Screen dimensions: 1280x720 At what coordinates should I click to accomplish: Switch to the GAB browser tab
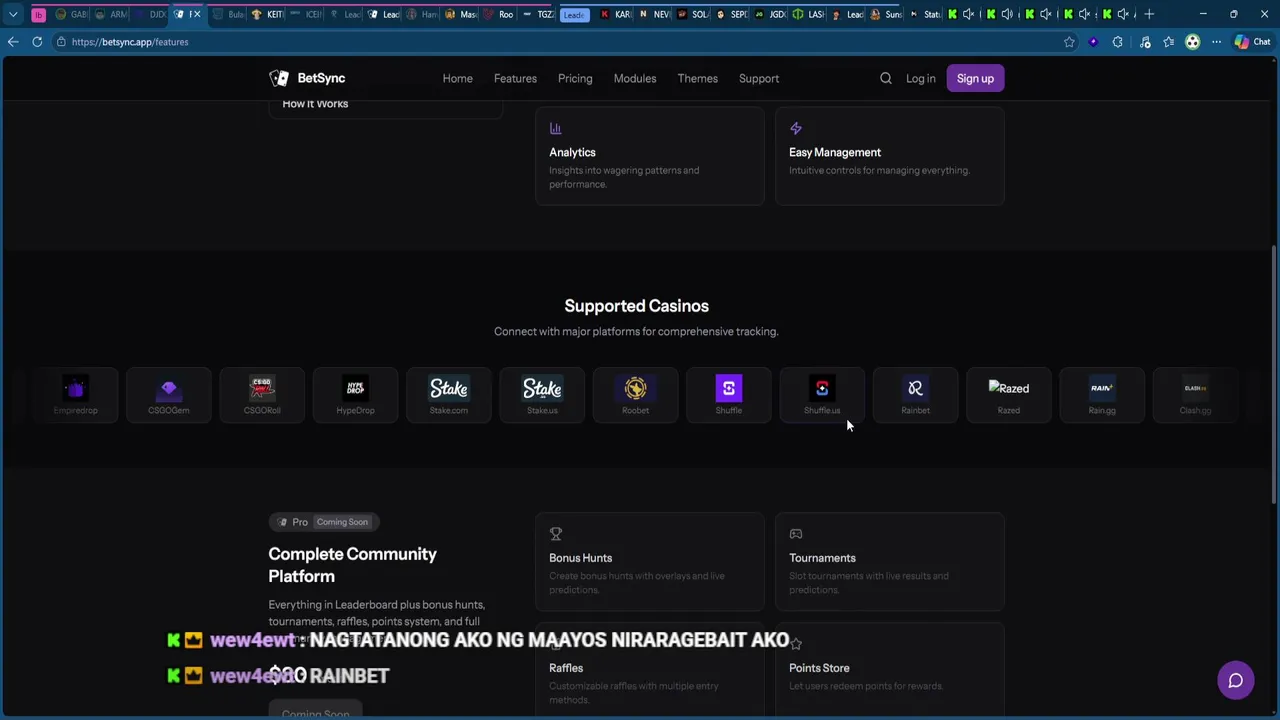coord(72,14)
